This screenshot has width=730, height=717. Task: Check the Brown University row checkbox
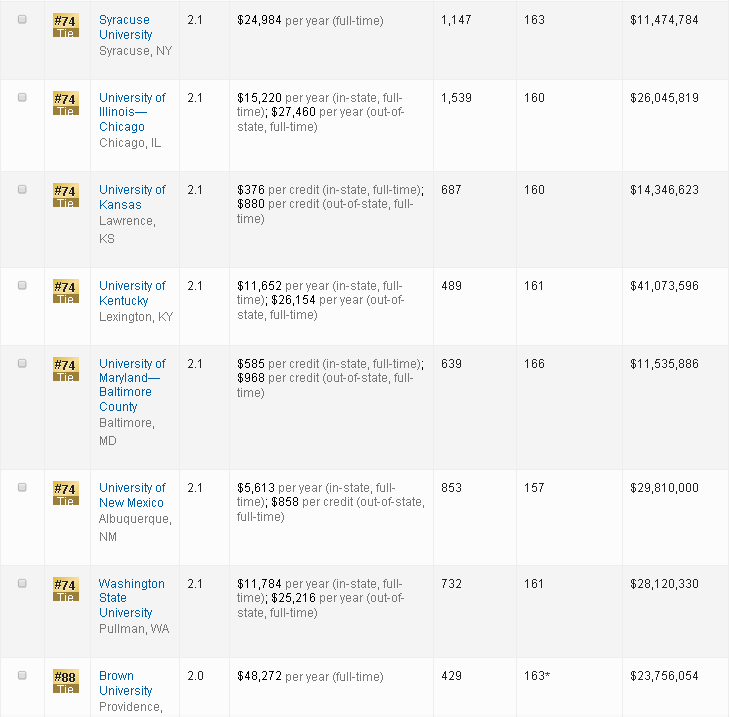click(23, 675)
